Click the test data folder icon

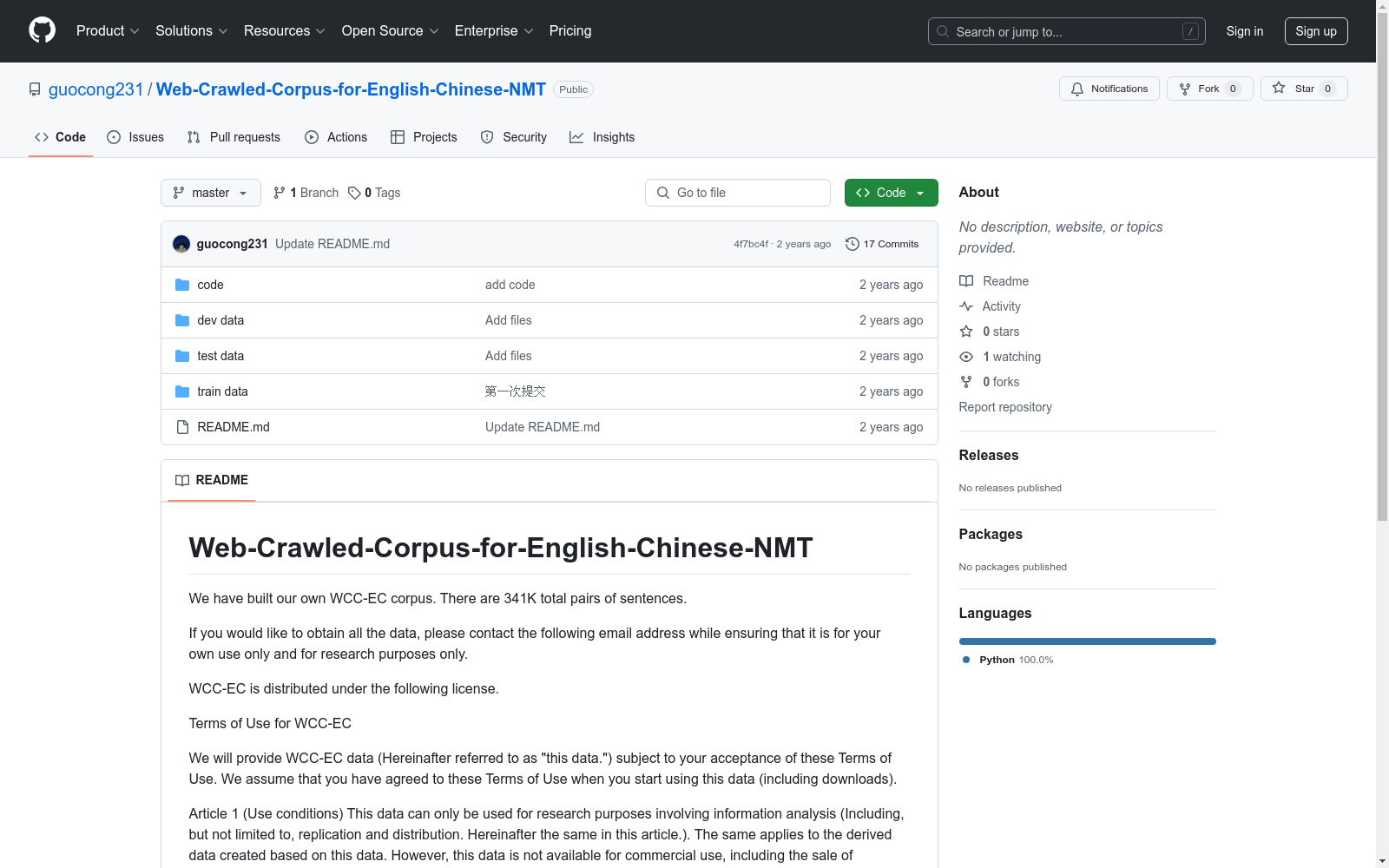coord(182,356)
